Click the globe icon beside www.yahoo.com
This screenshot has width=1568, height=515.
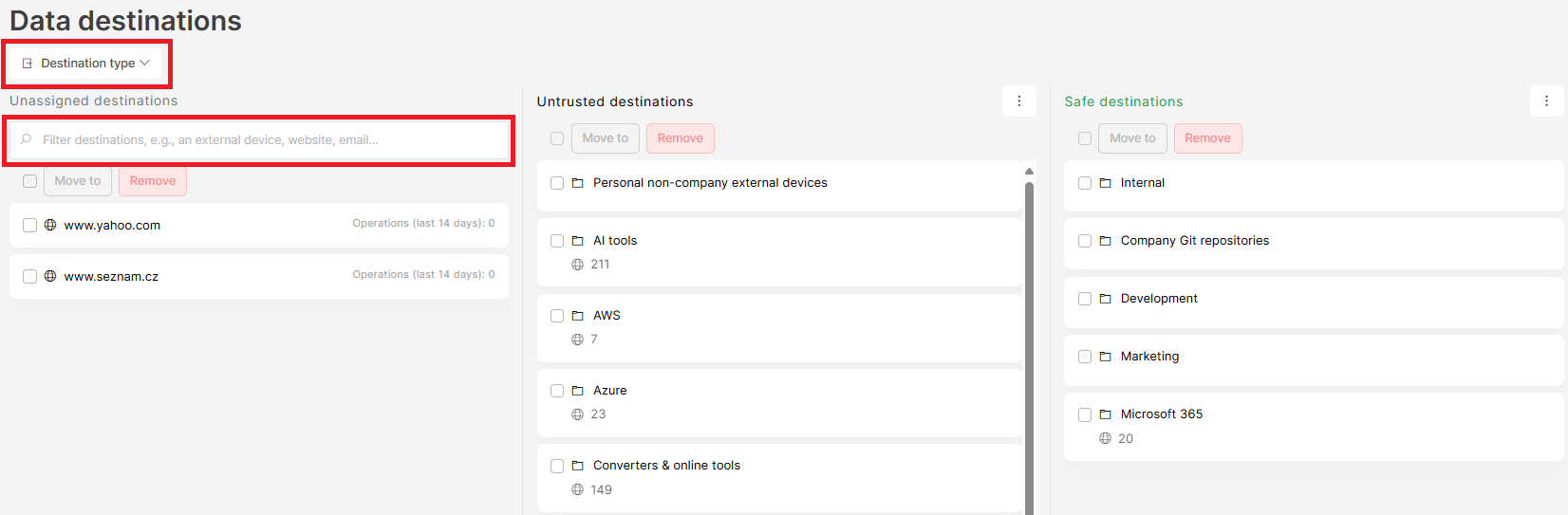pos(50,225)
